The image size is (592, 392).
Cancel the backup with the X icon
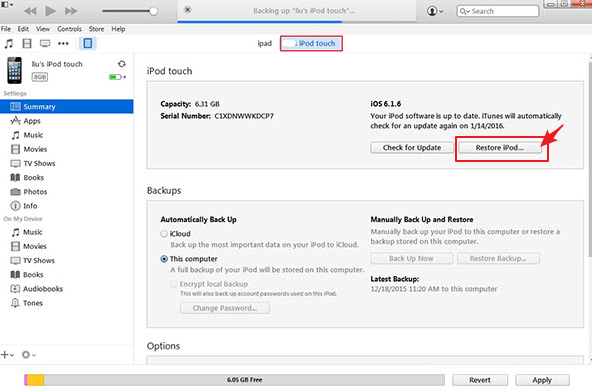pyautogui.click(x=188, y=9)
